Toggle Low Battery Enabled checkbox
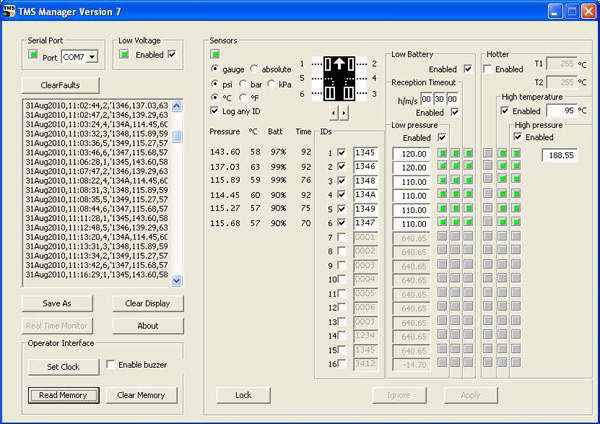600x424 pixels. [468, 69]
